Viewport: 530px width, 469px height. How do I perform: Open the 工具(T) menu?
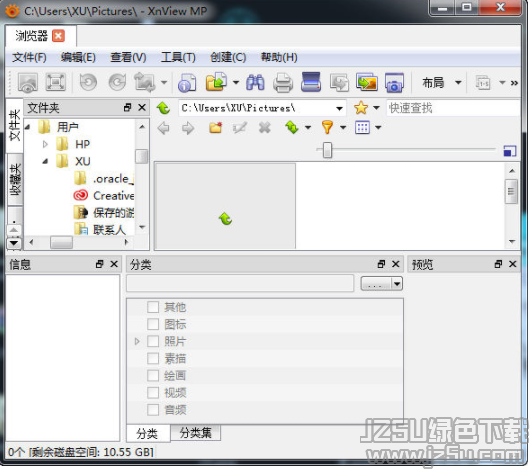[178, 57]
